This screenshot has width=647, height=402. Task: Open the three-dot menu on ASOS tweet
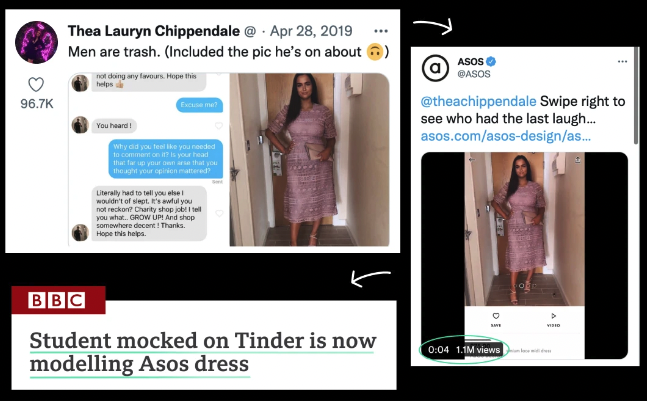[622, 61]
